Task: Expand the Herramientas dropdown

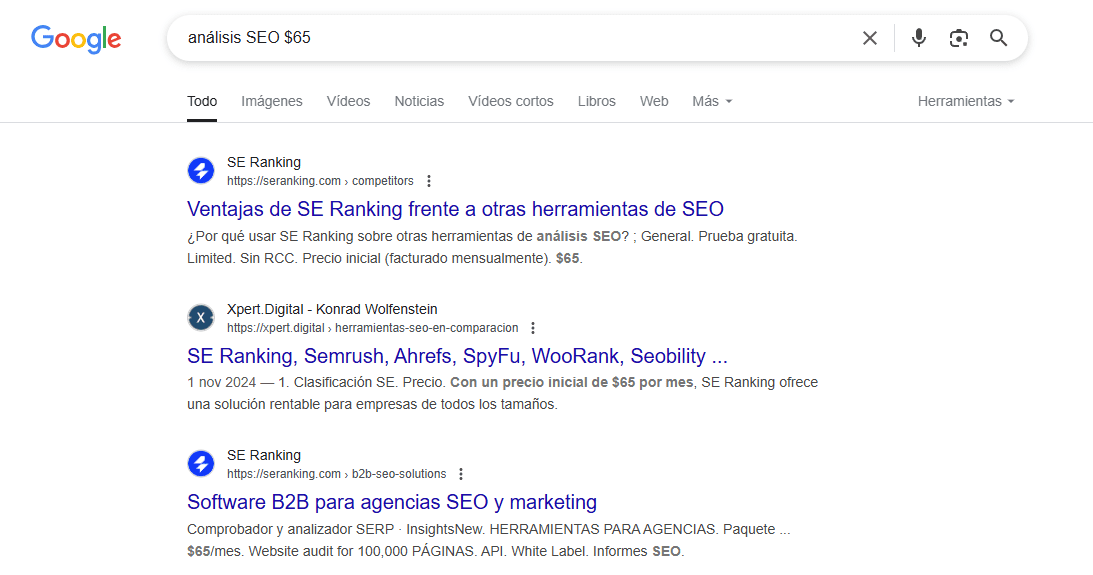Action: pyautogui.click(x=966, y=102)
